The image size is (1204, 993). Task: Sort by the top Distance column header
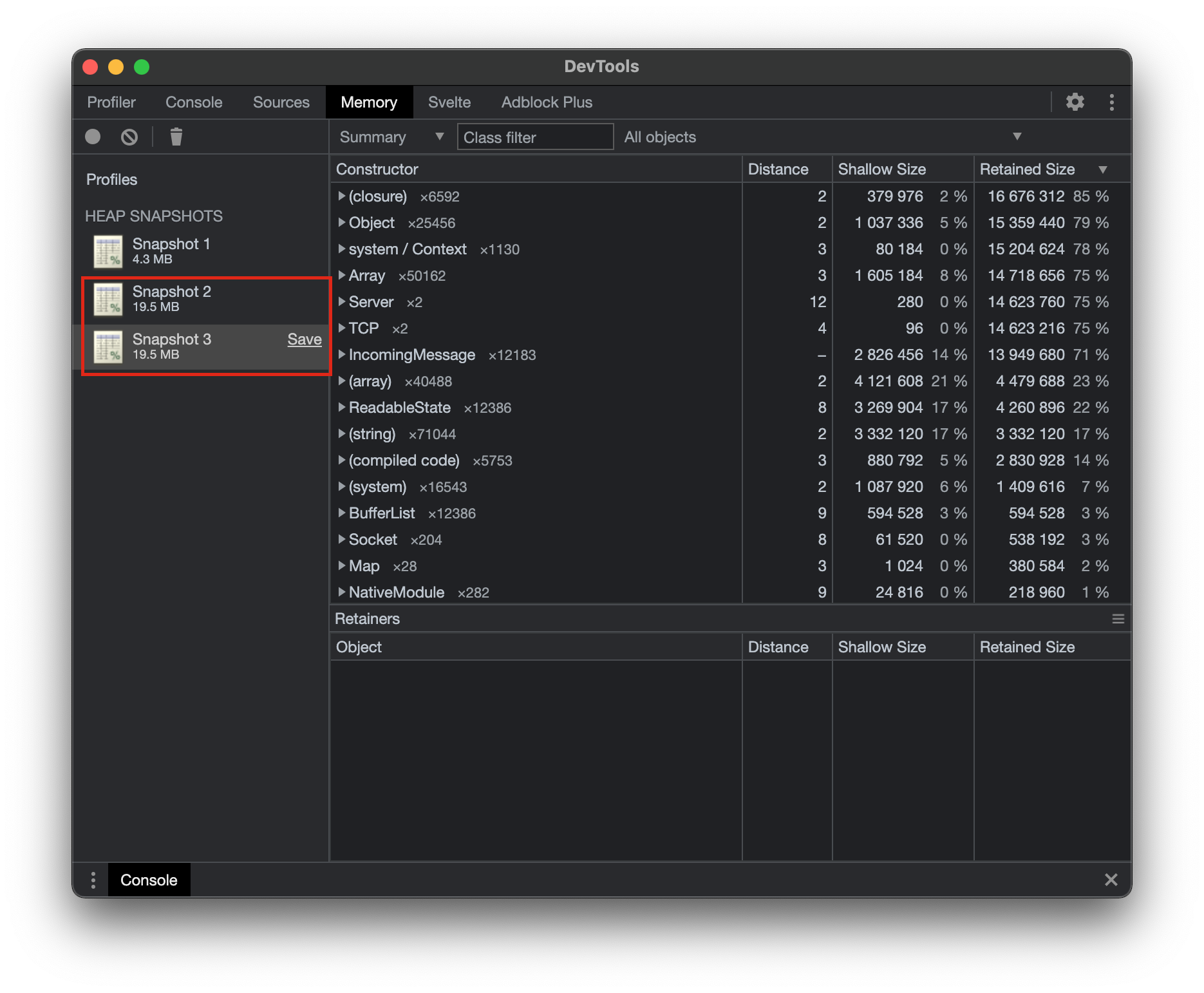tap(787, 169)
